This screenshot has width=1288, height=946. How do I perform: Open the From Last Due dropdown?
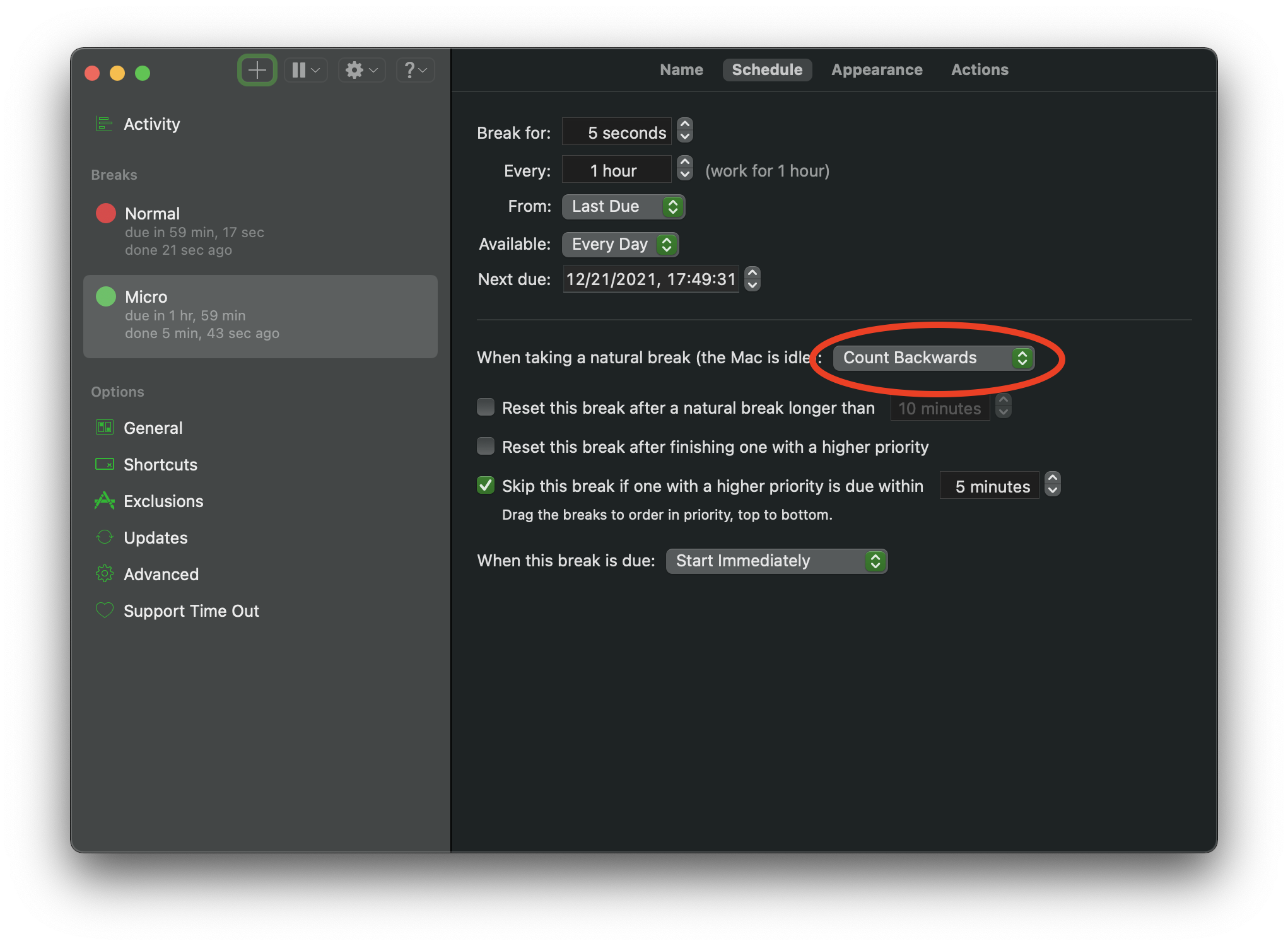(623, 206)
